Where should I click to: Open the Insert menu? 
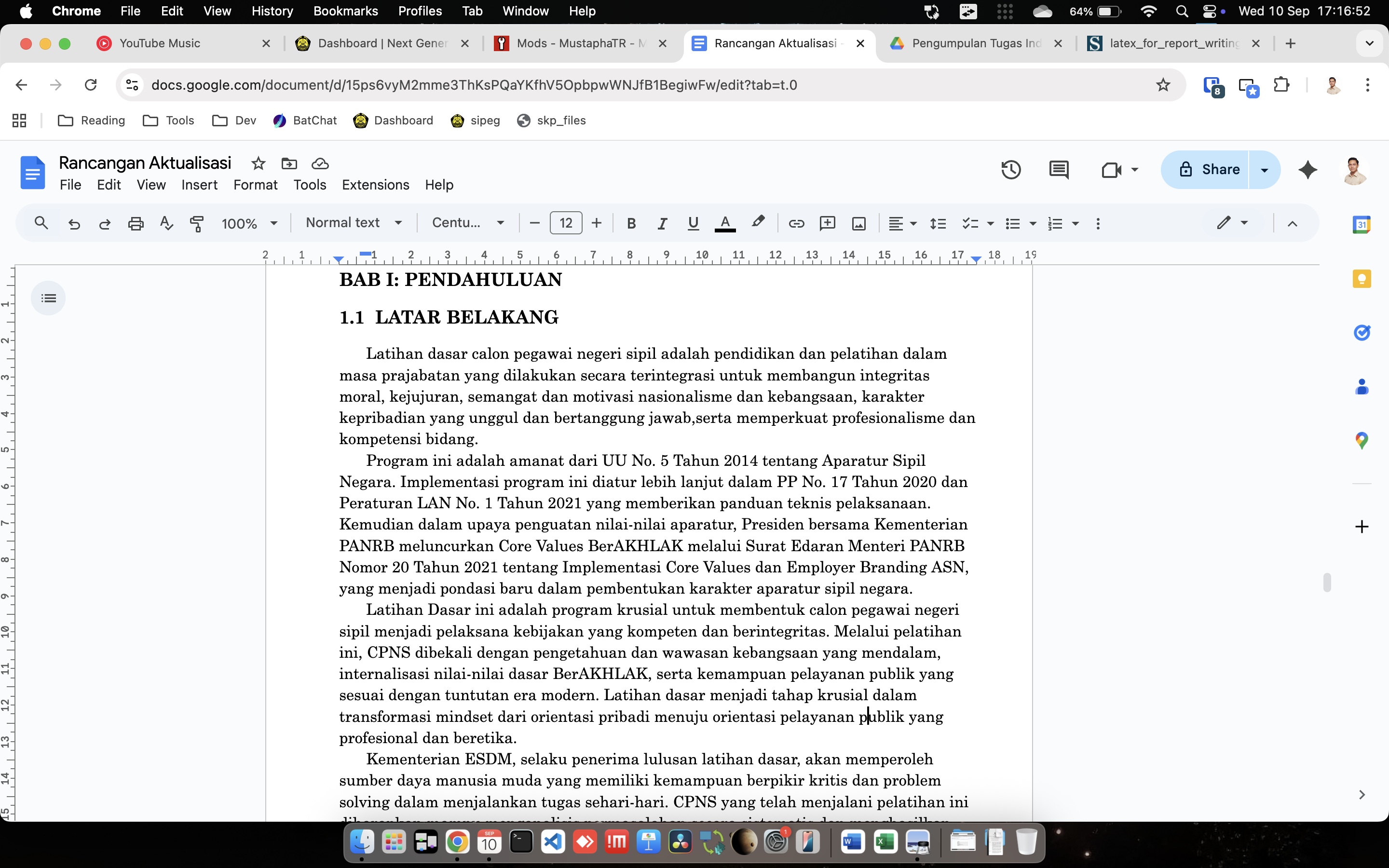tap(199, 185)
